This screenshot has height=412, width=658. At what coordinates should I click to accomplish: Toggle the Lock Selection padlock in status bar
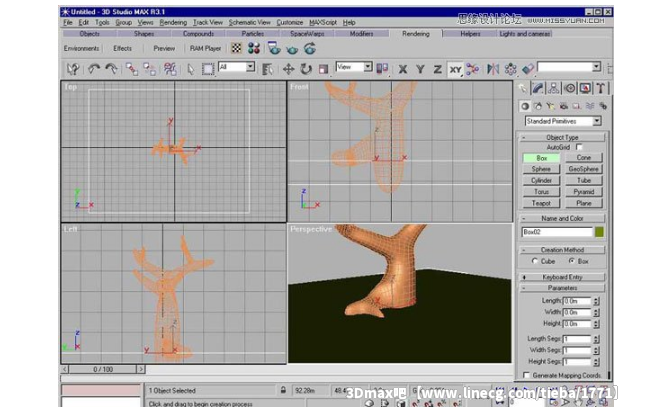(x=283, y=390)
